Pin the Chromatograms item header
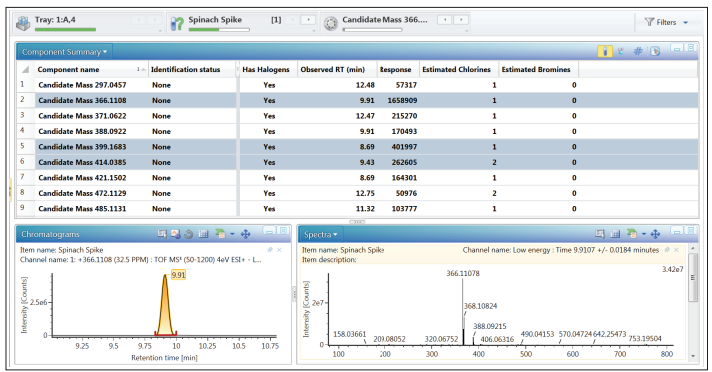The width and height of the screenshot is (712, 372). pyautogui.click(x=270, y=250)
